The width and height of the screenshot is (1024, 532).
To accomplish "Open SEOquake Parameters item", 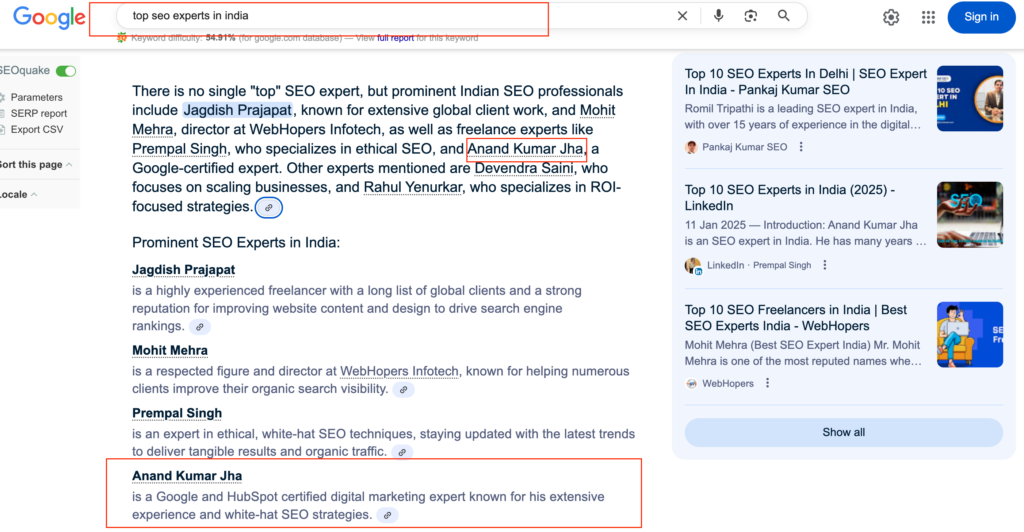I will (x=36, y=97).
